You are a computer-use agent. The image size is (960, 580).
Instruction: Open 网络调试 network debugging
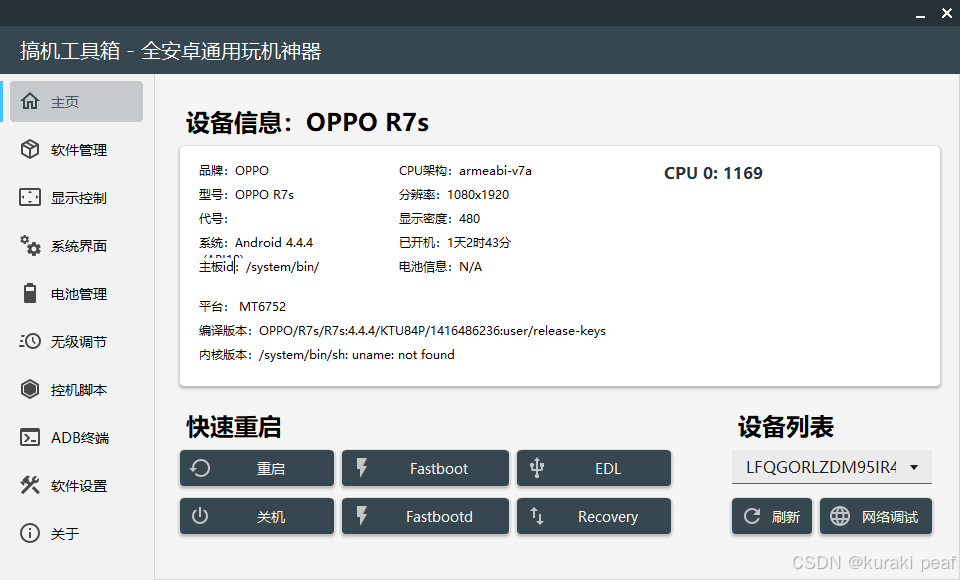coord(876,516)
